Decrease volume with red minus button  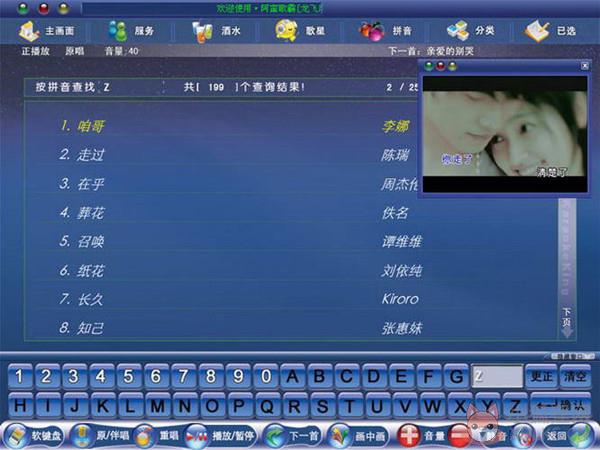tap(459, 436)
